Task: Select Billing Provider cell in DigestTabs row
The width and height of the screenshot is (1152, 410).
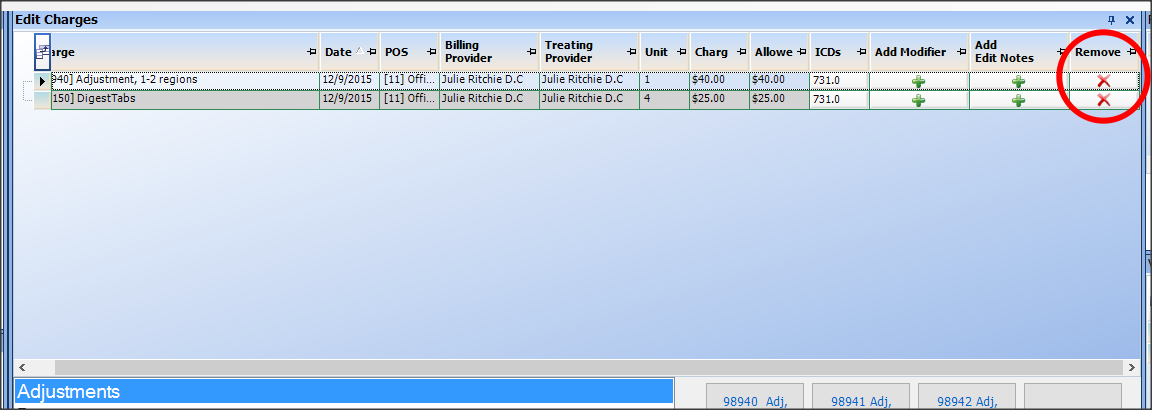Action: tap(489, 99)
